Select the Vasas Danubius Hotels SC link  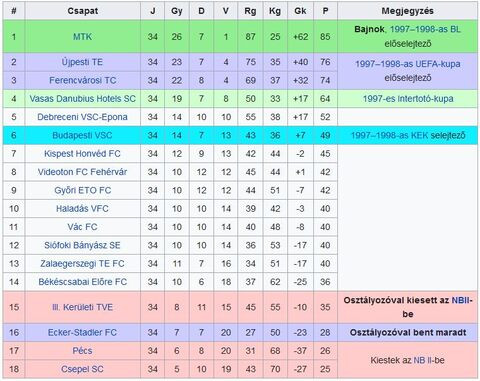point(82,99)
